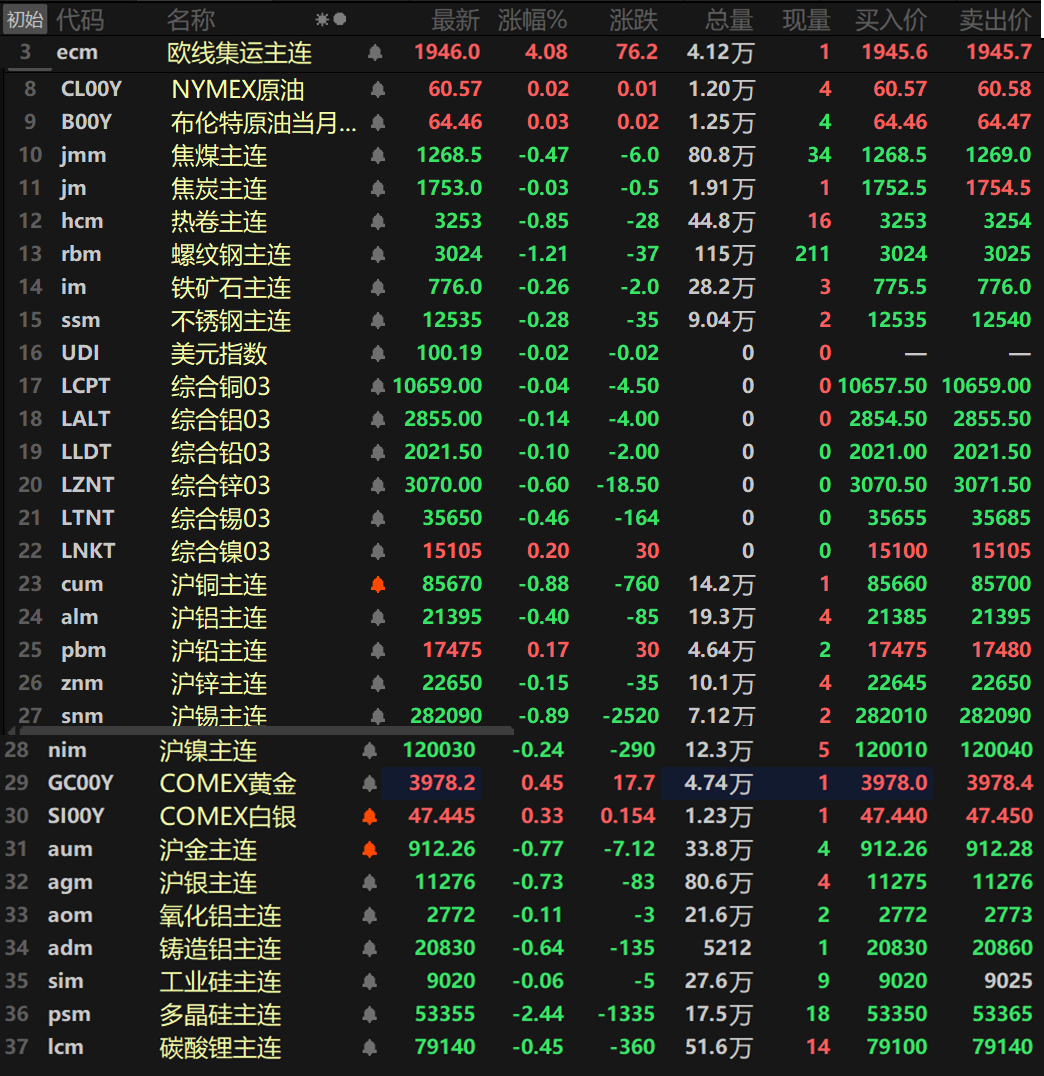Disable the active orange bell for 沪金主连
This screenshot has height=1076, width=1044.
click(370, 849)
